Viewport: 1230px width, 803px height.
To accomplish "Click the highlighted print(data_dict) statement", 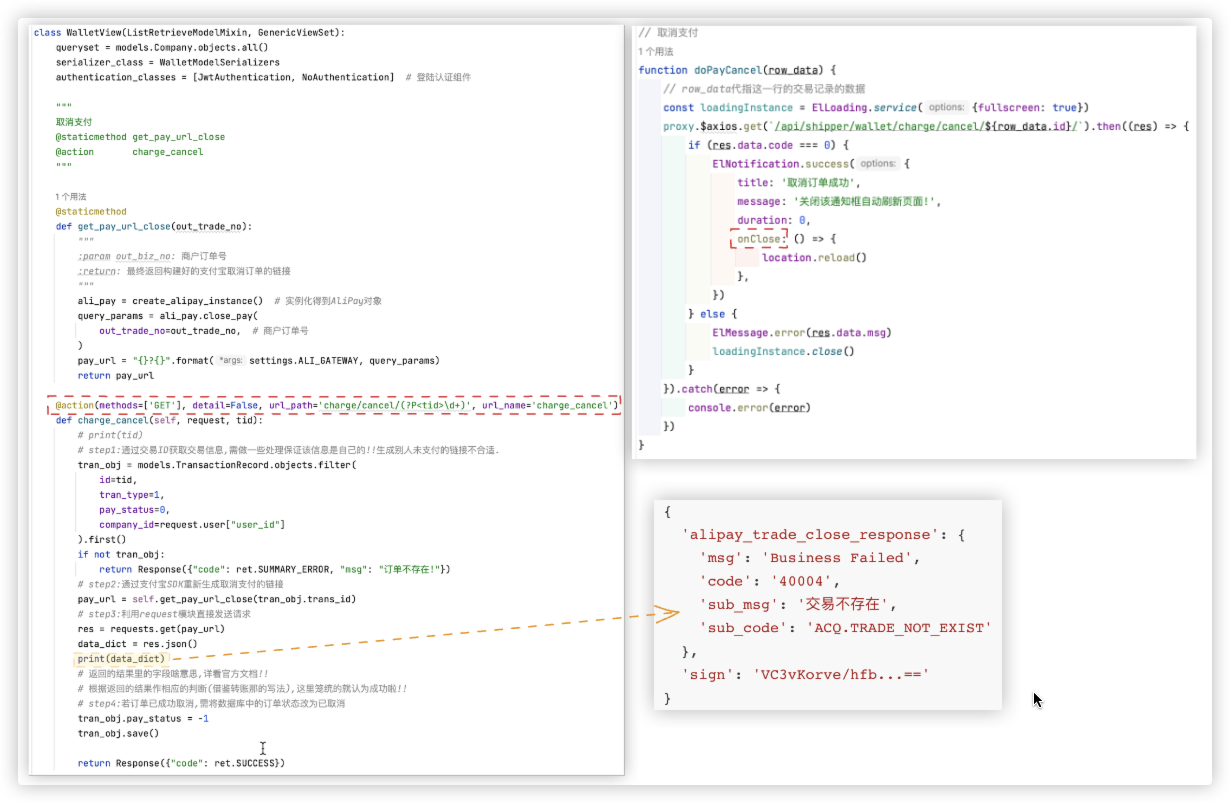I will point(121,659).
